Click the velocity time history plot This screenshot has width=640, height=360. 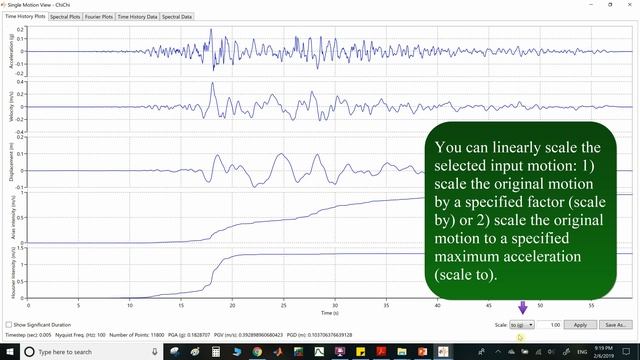[330, 107]
